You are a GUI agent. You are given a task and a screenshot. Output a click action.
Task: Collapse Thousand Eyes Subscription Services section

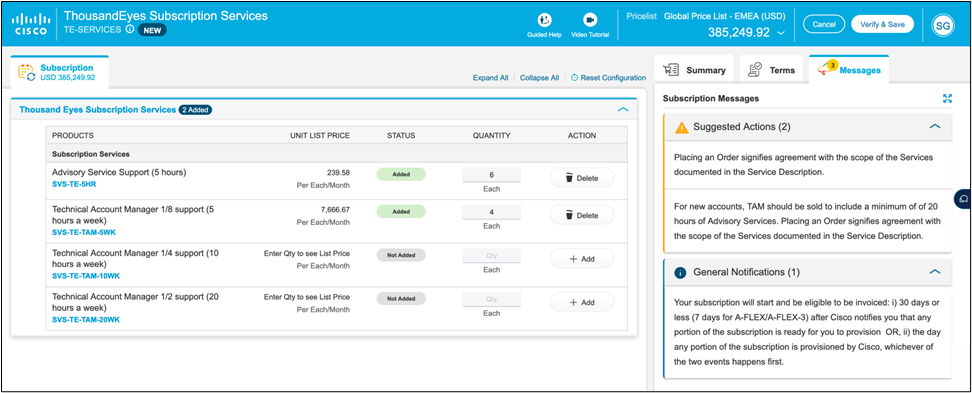[x=623, y=110]
